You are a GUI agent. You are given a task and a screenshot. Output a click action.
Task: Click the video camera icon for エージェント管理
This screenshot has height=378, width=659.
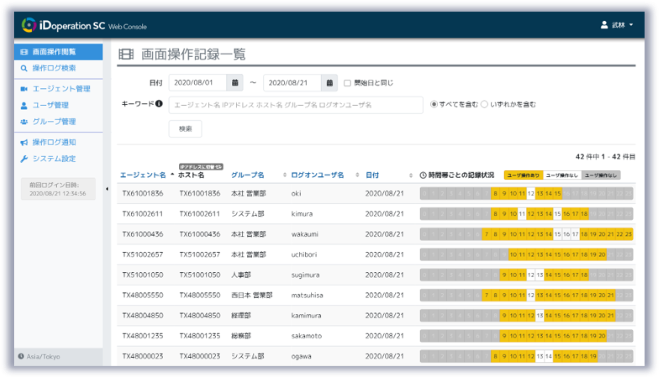tap(24, 89)
